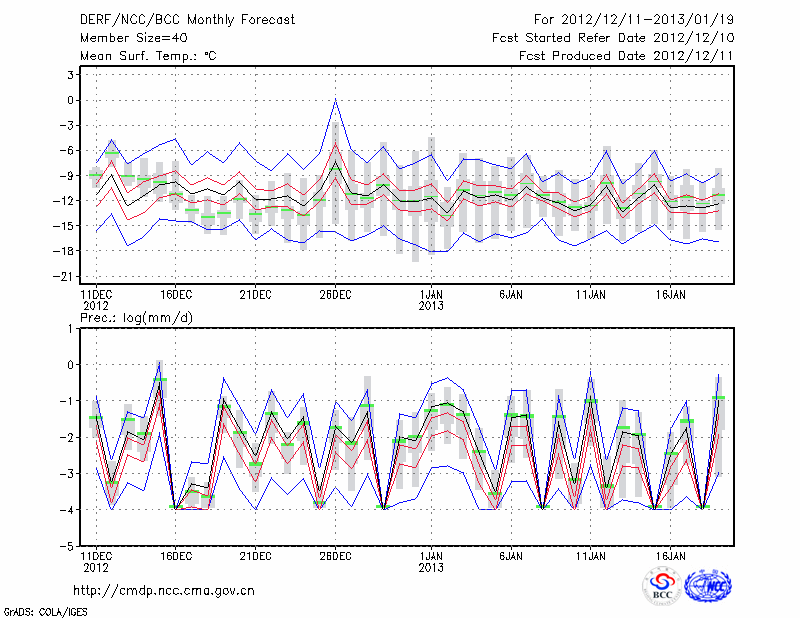The height and width of the screenshot is (618, 800).
Task: Click 16JAN on the precipitation chart axis
Action: (670, 554)
